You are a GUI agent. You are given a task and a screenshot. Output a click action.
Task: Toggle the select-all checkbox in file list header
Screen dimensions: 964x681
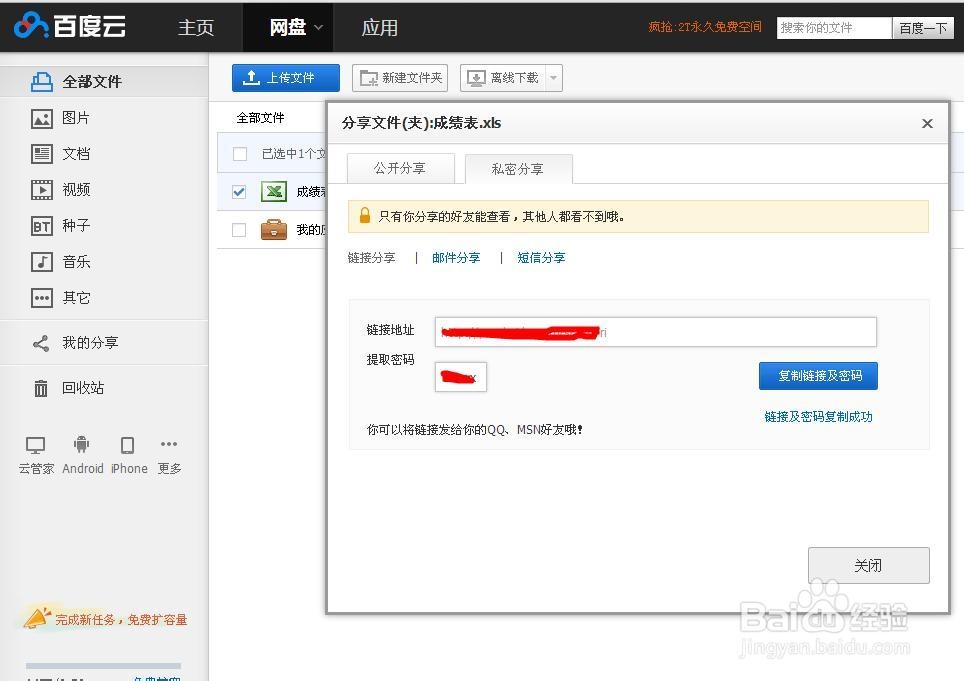click(x=237, y=154)
